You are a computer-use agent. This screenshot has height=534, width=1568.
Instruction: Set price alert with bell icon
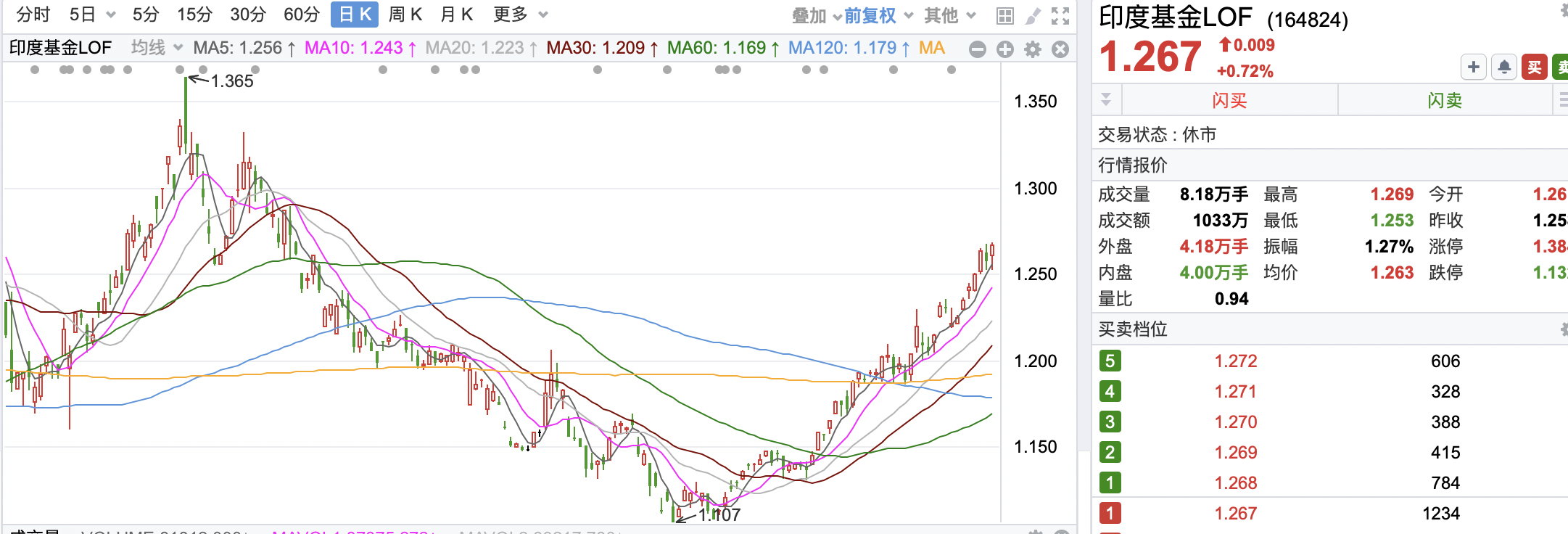click(1504, 67)
